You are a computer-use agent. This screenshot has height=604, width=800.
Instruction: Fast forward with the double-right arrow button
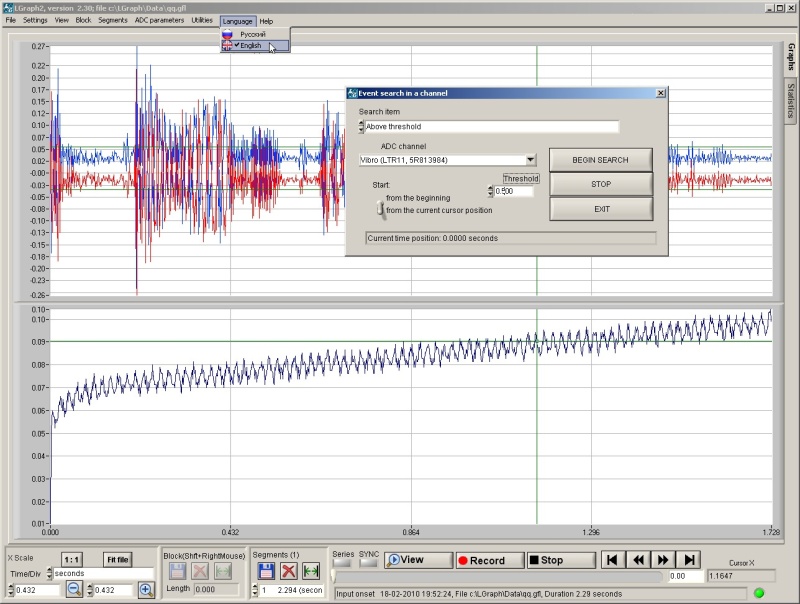click(x=663, y=560)
